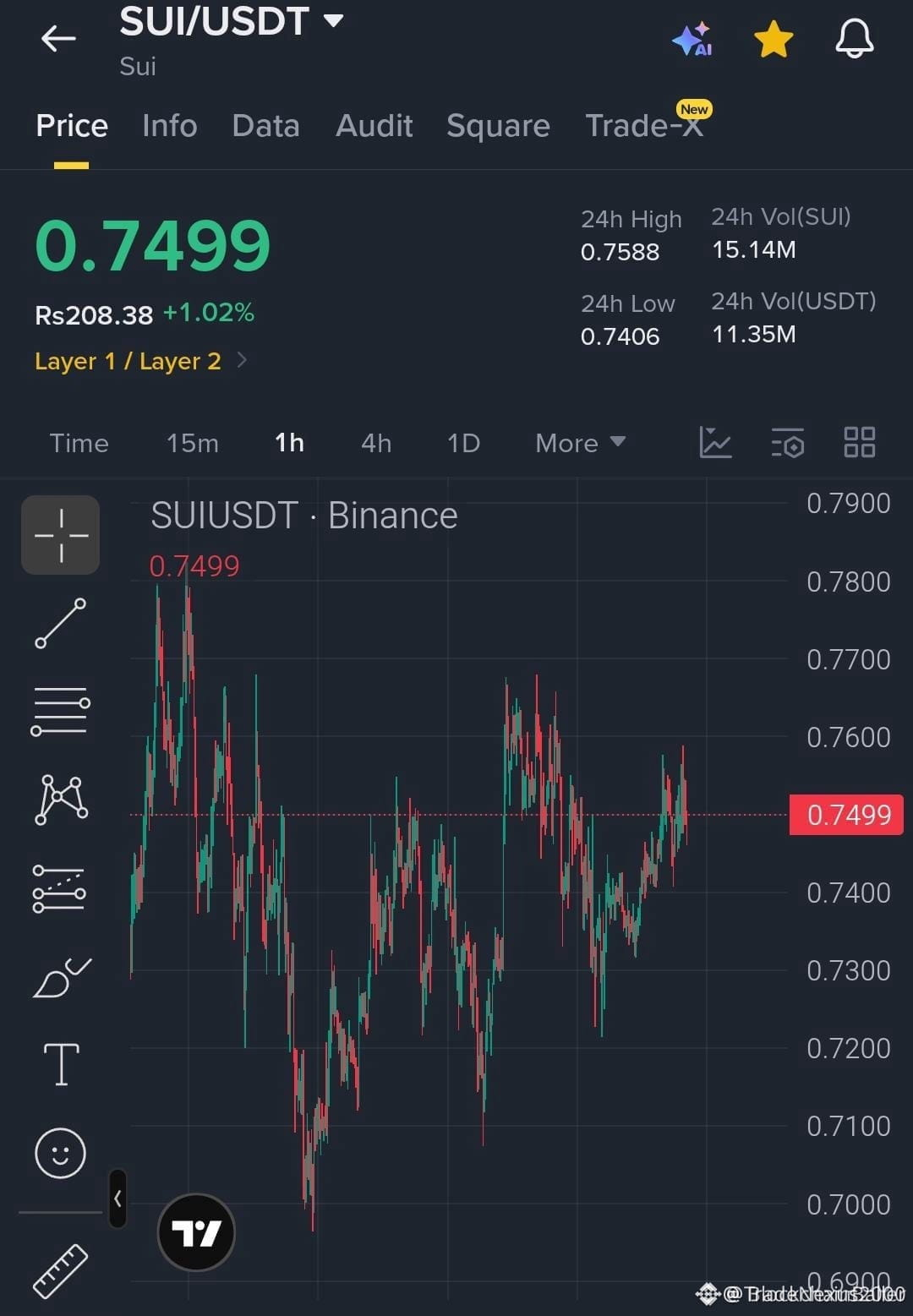Screen dimensions: 913x1316
Task: Select the Text annotation tool
Action: (x=61, y=1064)
